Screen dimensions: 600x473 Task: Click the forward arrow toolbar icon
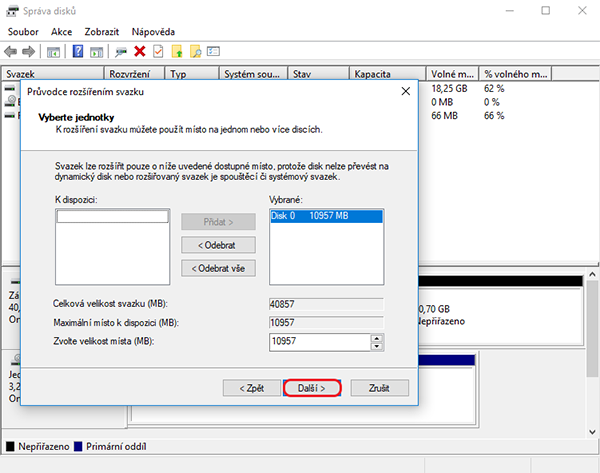(30, 51)
